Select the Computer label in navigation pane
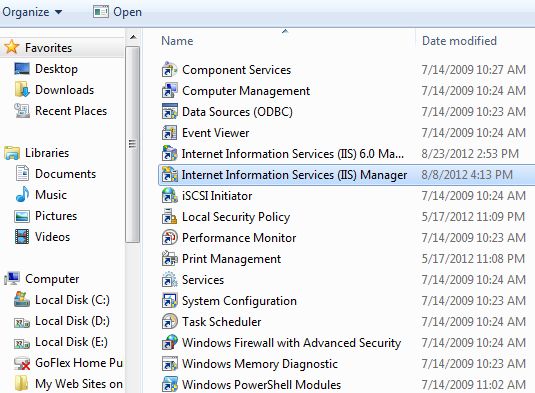535x393 pixels. tap(52, 279)
